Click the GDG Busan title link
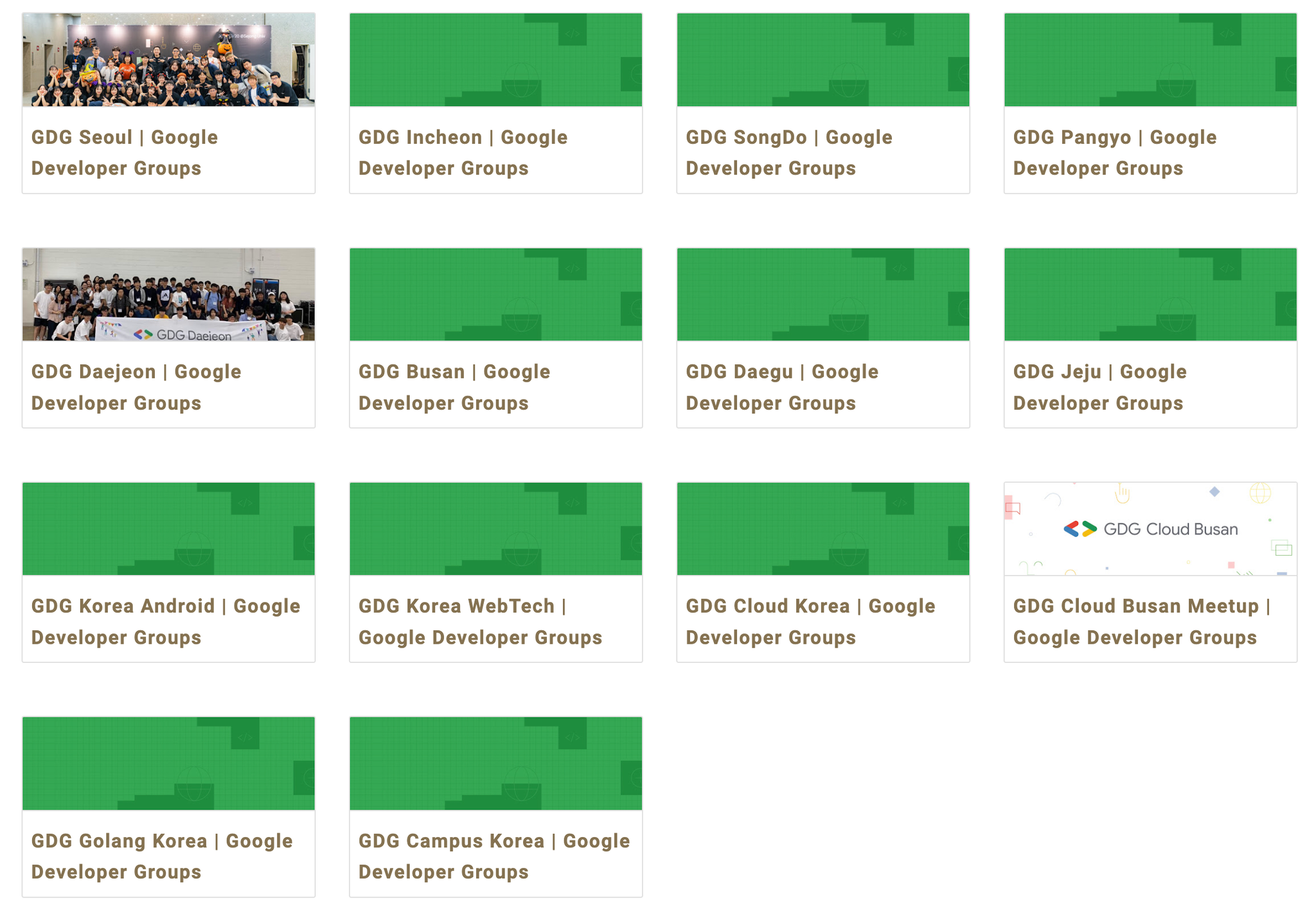The image size is (1316, 909). click(454, 387)
